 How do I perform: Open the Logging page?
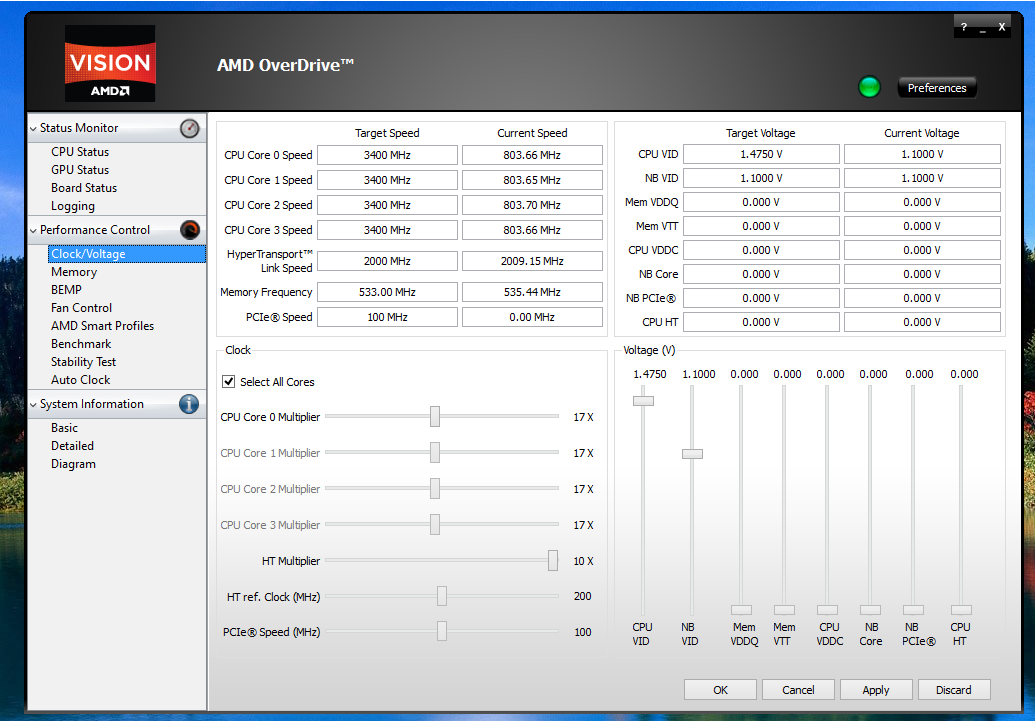pos(73,206)
